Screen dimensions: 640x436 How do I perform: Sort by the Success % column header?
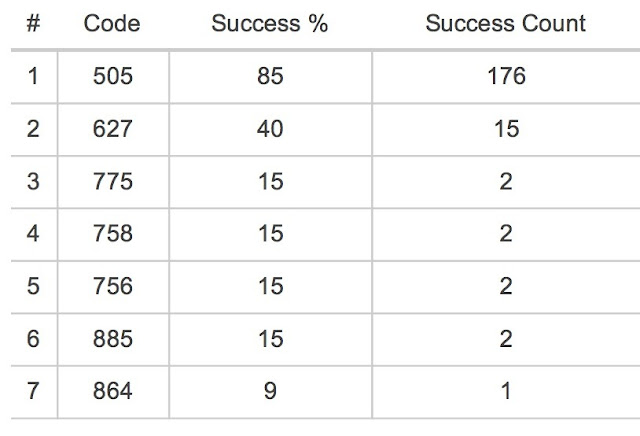pos(270,24)
